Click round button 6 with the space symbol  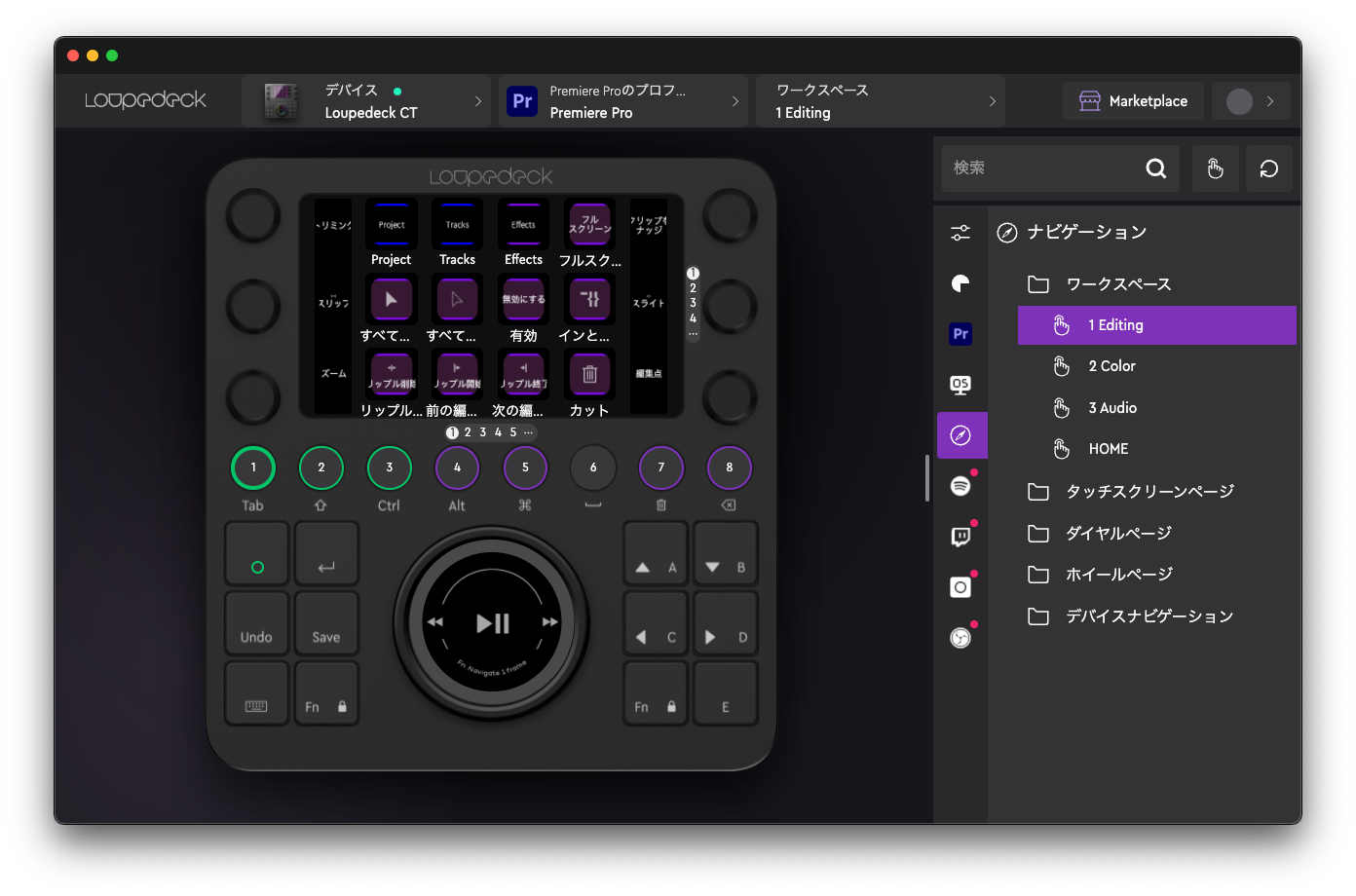593,467
